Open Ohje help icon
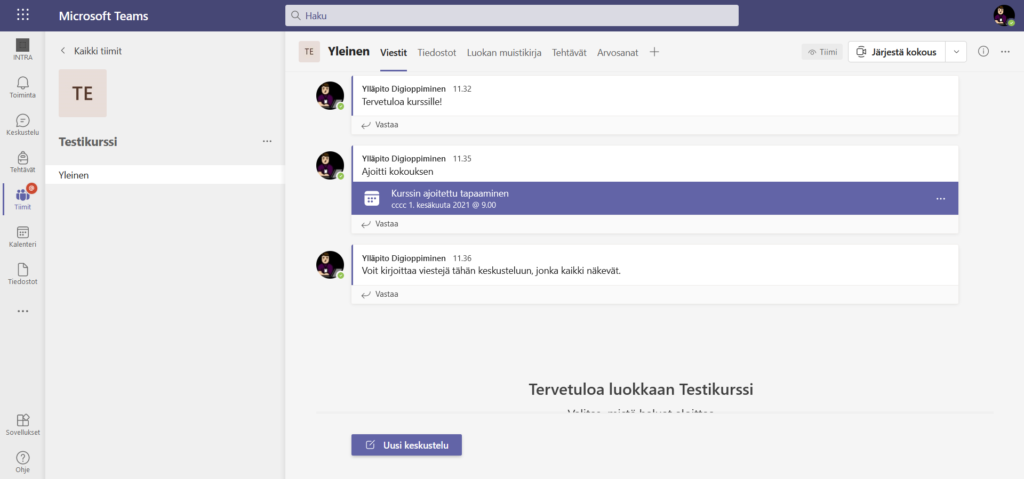This screenshot has width=1024, height=479. click(23, 461)
